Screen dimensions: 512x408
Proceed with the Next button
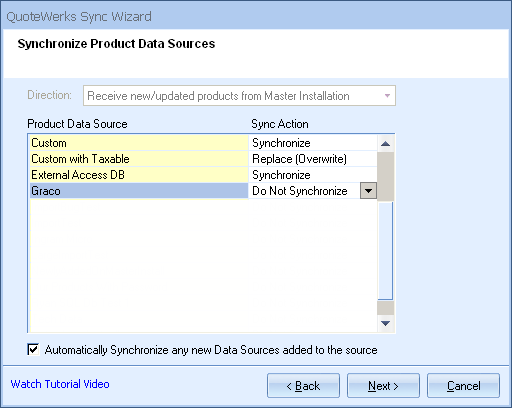click(383, 386)
